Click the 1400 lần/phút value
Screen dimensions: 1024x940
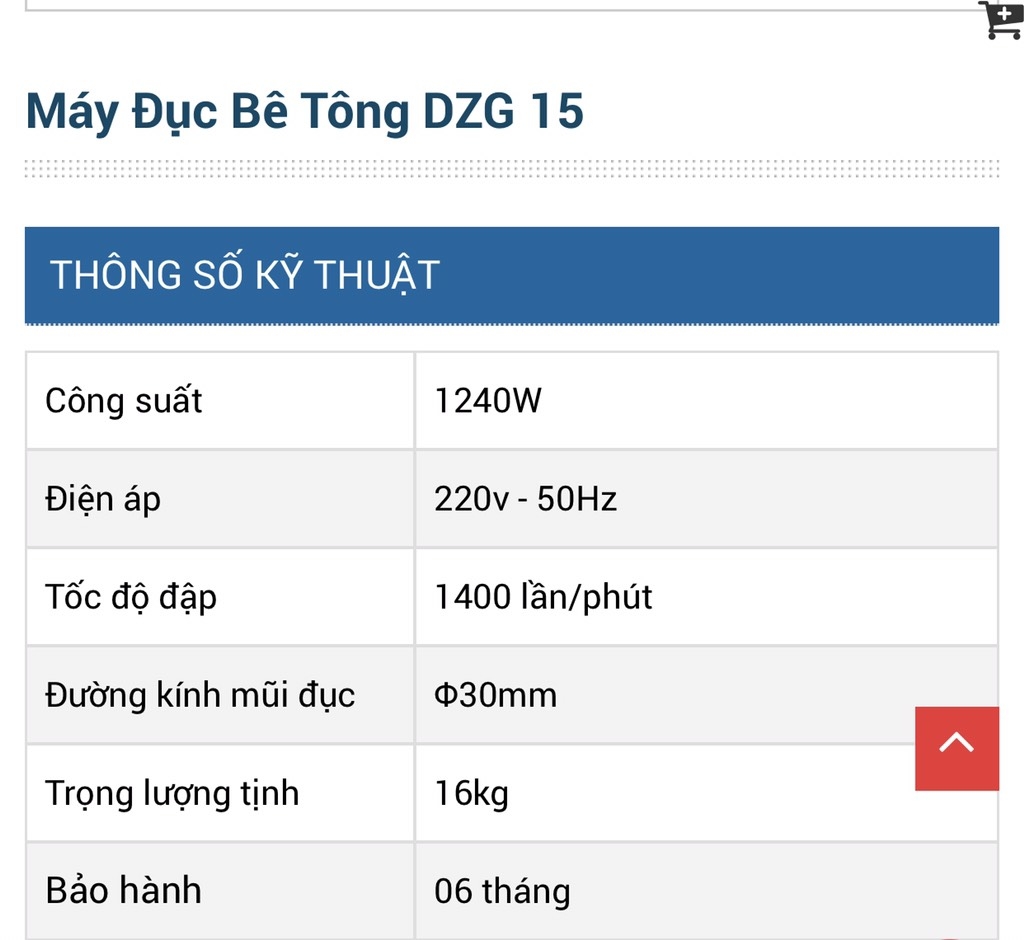pyautogui.click(x=543, y=597)
